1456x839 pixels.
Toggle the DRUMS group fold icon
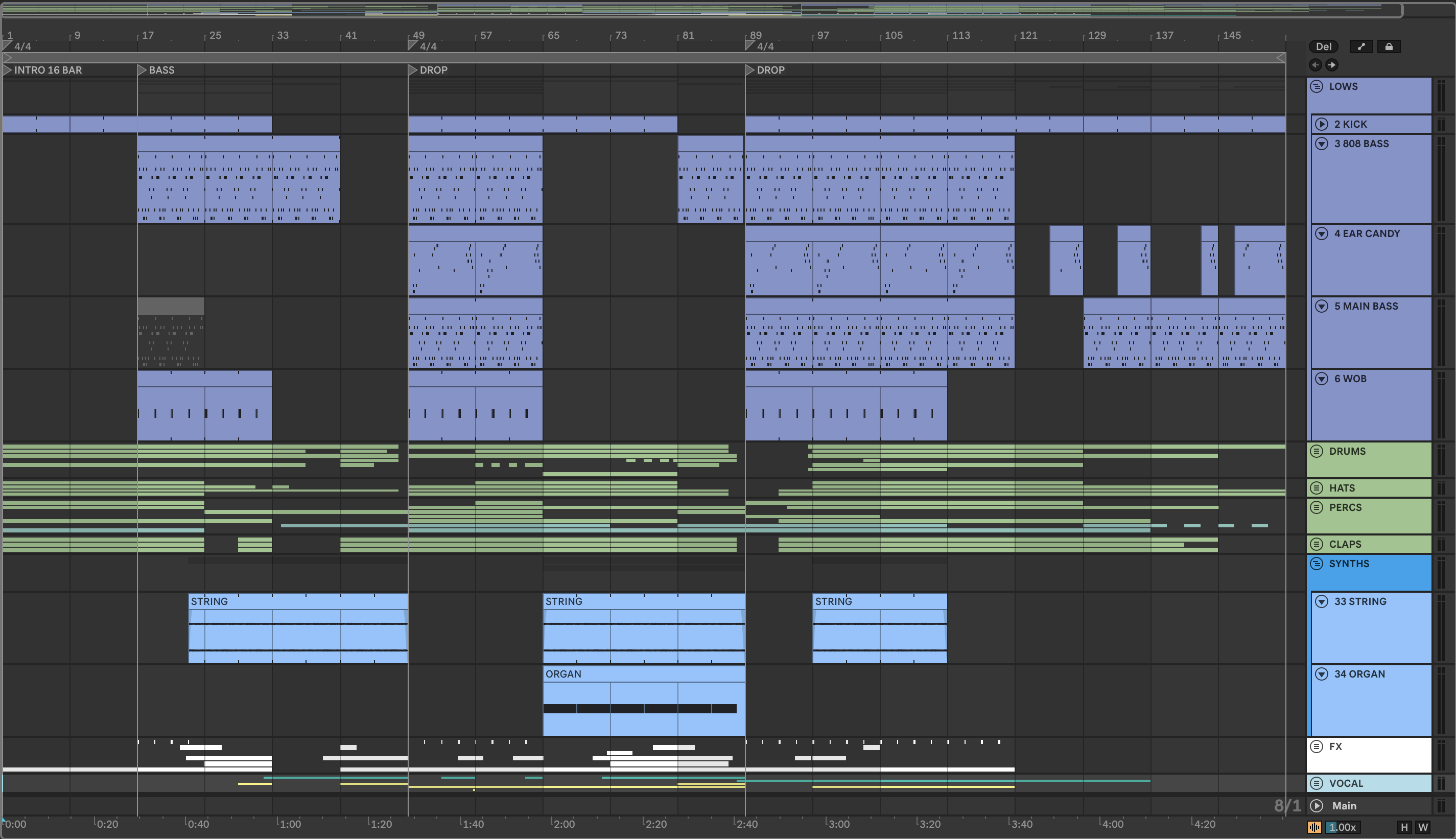[x=1317, y=451]
